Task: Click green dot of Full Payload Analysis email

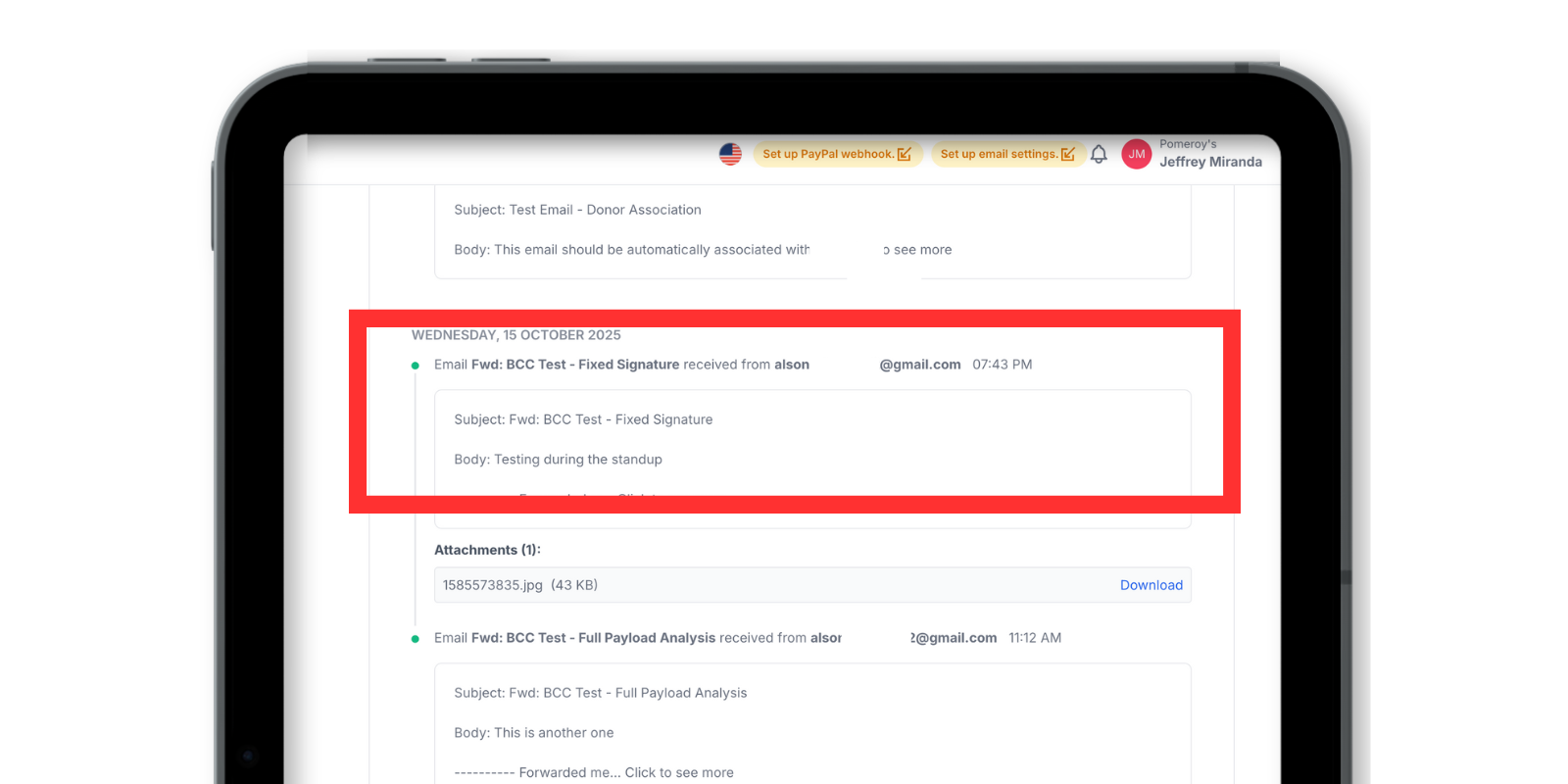Action: coord(416,639)
